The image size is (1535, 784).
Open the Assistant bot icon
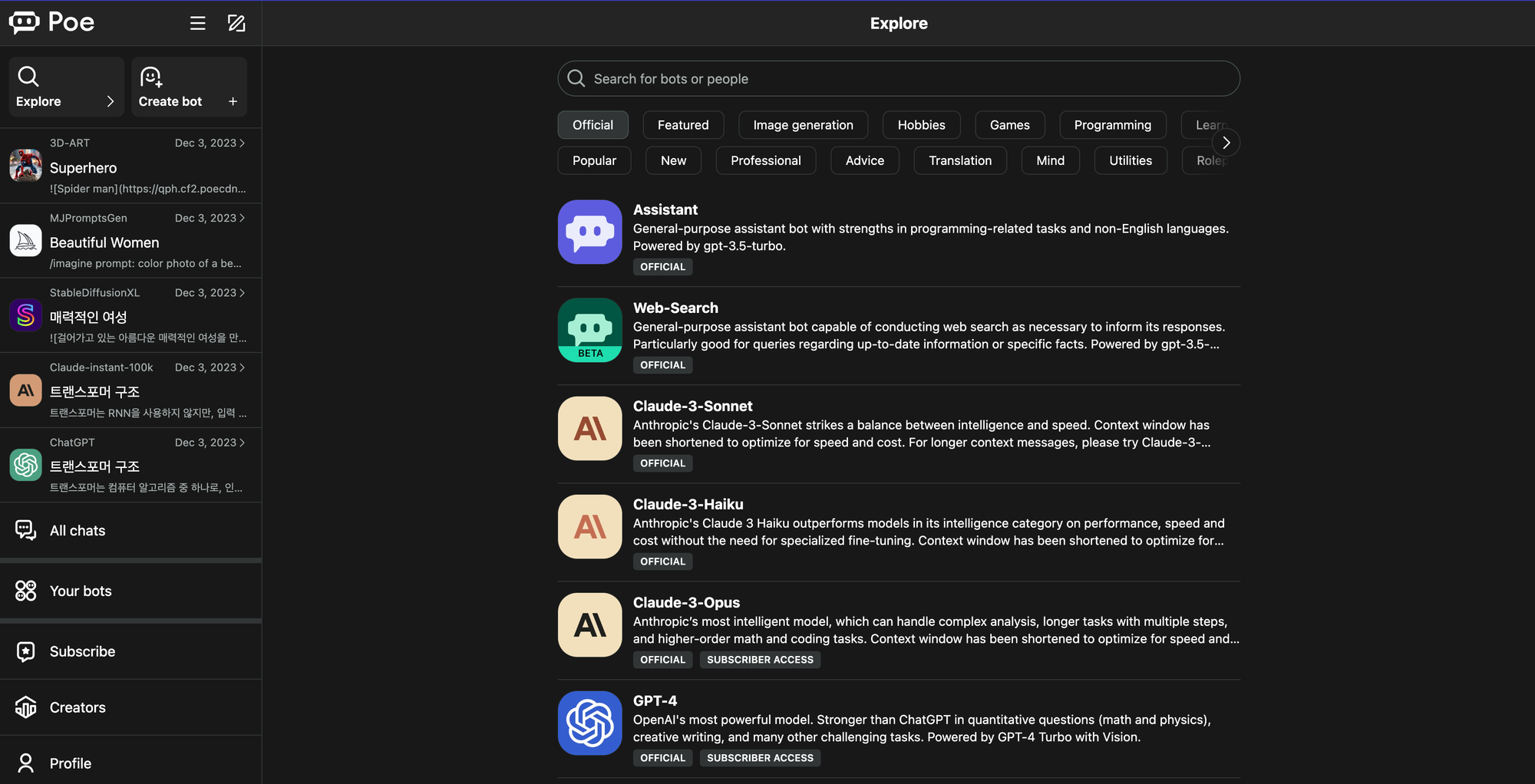(x=590, y=232)
